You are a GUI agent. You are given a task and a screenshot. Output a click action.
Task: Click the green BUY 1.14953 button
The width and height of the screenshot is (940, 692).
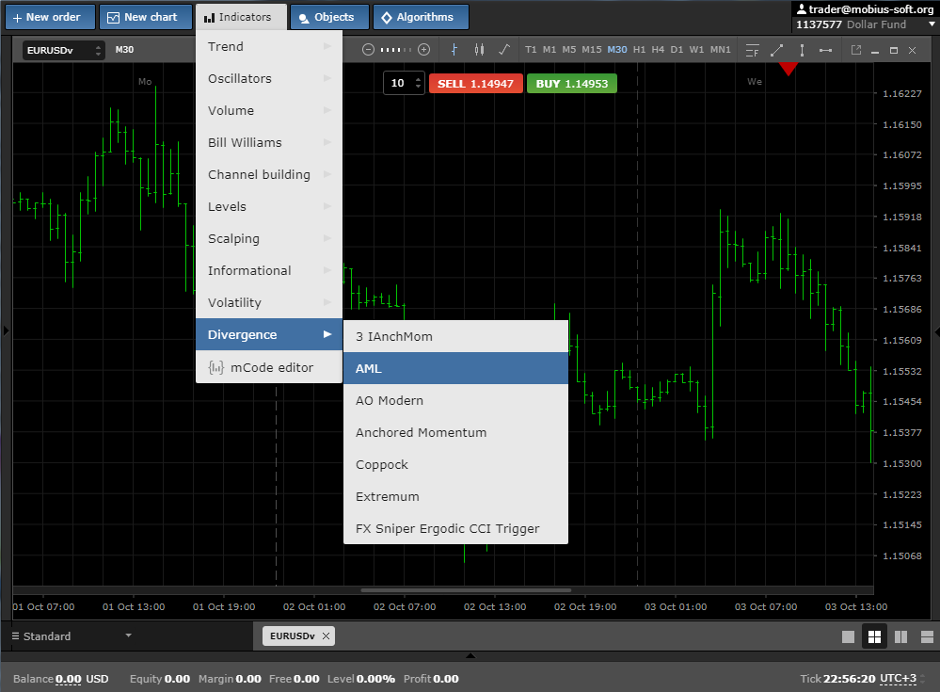572,83
